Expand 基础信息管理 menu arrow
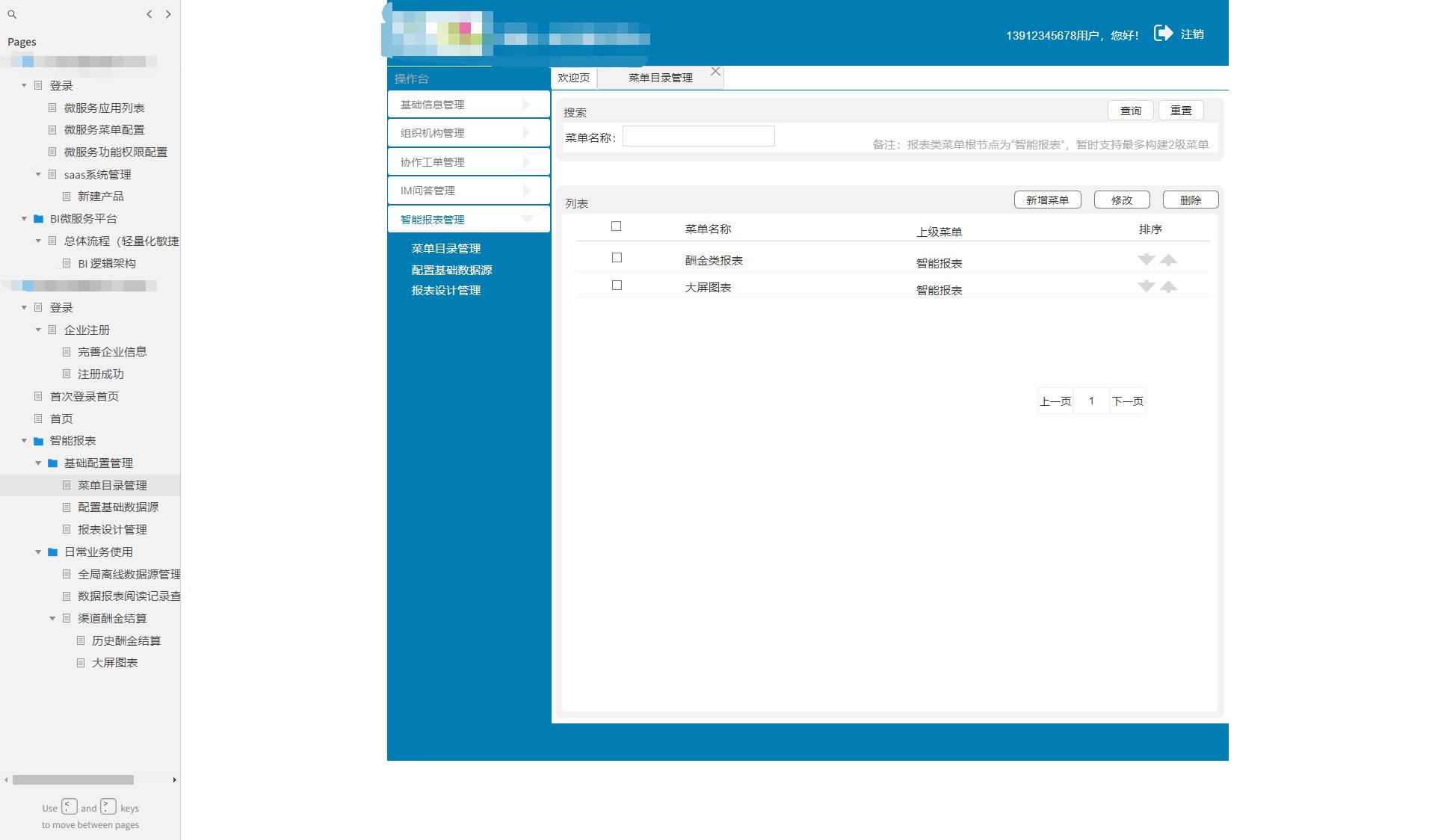The image size is (1435, 840). 526,105
